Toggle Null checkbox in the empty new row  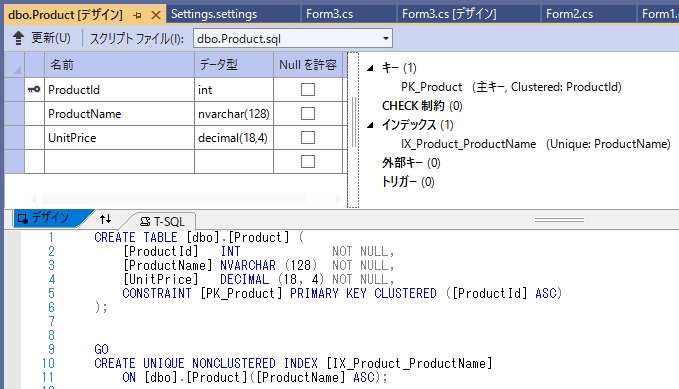tap(308, 162)
